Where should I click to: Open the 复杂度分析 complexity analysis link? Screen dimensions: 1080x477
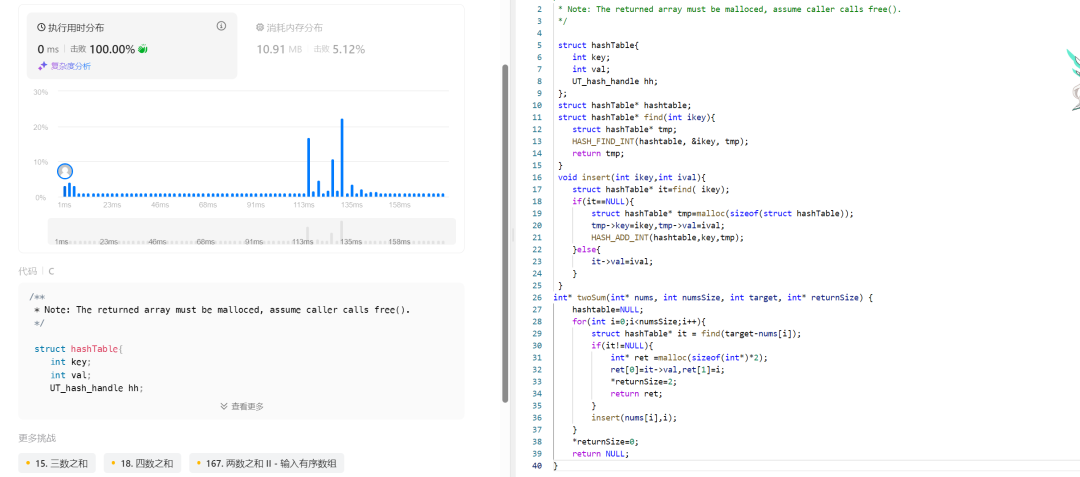tap(70, 66)
